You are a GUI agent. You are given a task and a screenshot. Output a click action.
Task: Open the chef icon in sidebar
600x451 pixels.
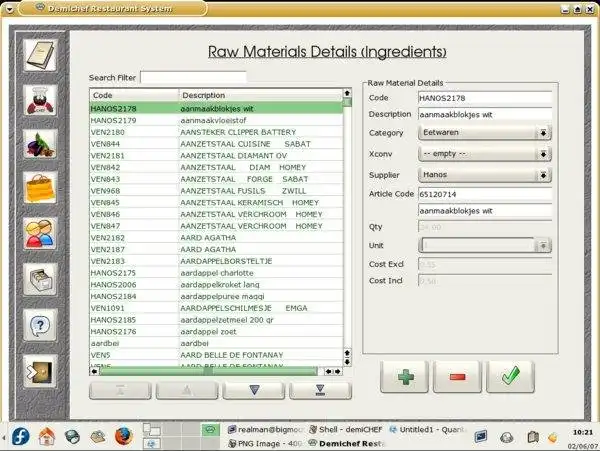[40, 101]
